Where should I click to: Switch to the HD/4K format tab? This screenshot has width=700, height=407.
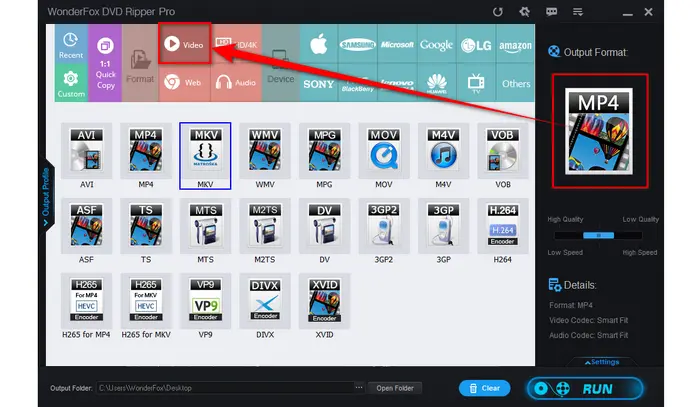236,44
